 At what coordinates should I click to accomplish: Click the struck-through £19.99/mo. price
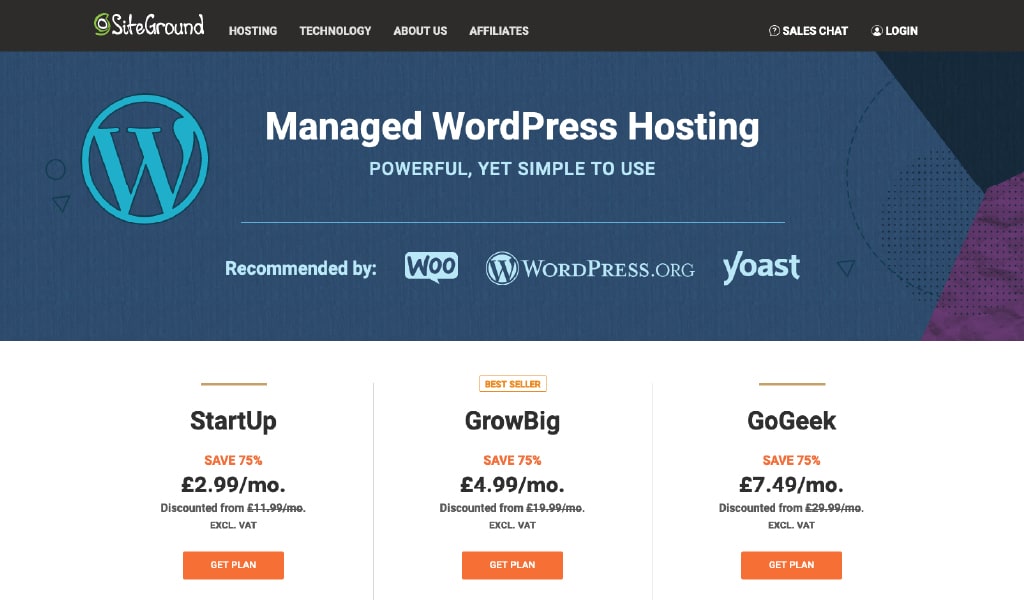pyautogui.click(x=555, y=508)
